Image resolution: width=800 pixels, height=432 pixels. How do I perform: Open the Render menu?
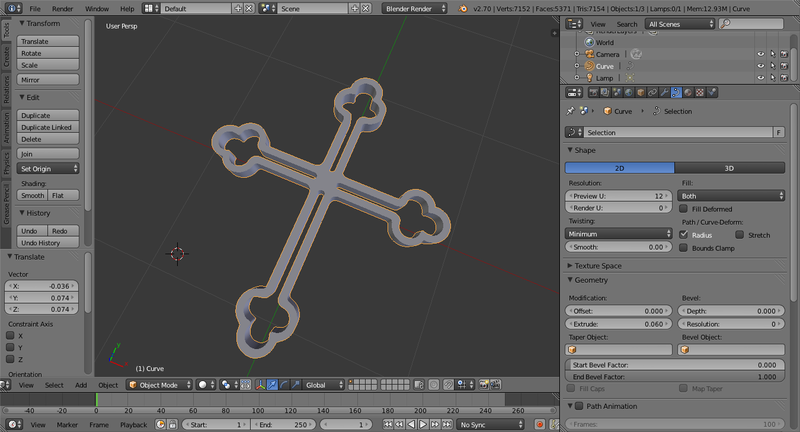(62, 9)
